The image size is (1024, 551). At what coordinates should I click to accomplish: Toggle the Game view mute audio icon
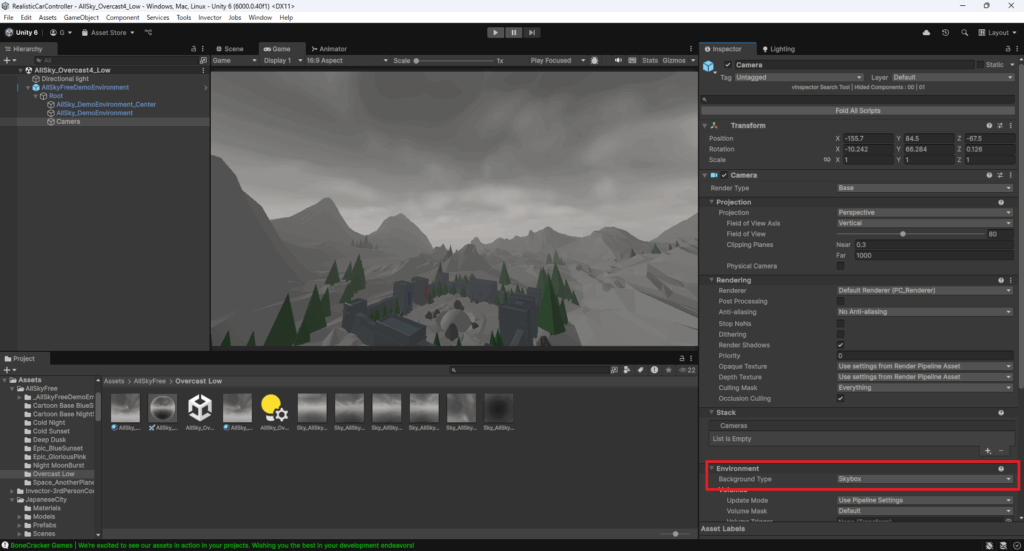(x=618, y=60)
